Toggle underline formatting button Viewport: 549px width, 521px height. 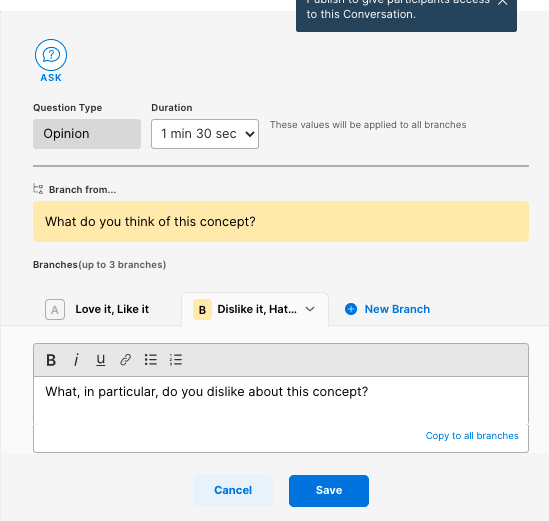click(100, 360)
